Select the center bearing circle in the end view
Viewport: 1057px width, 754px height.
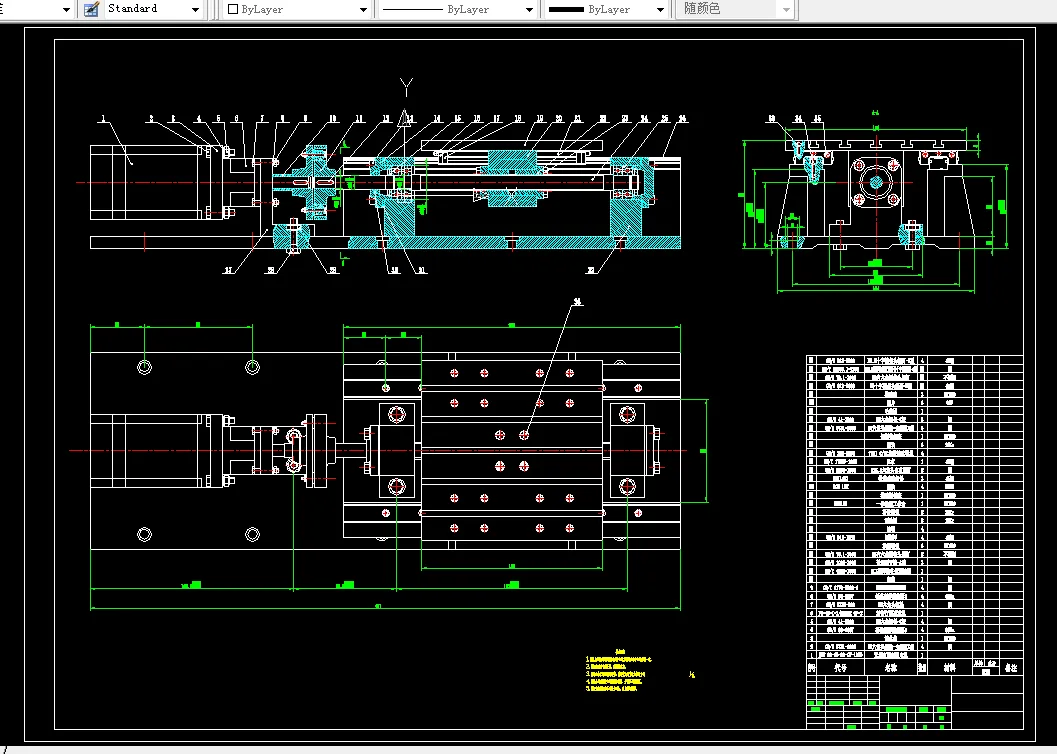tap(876, 183)
